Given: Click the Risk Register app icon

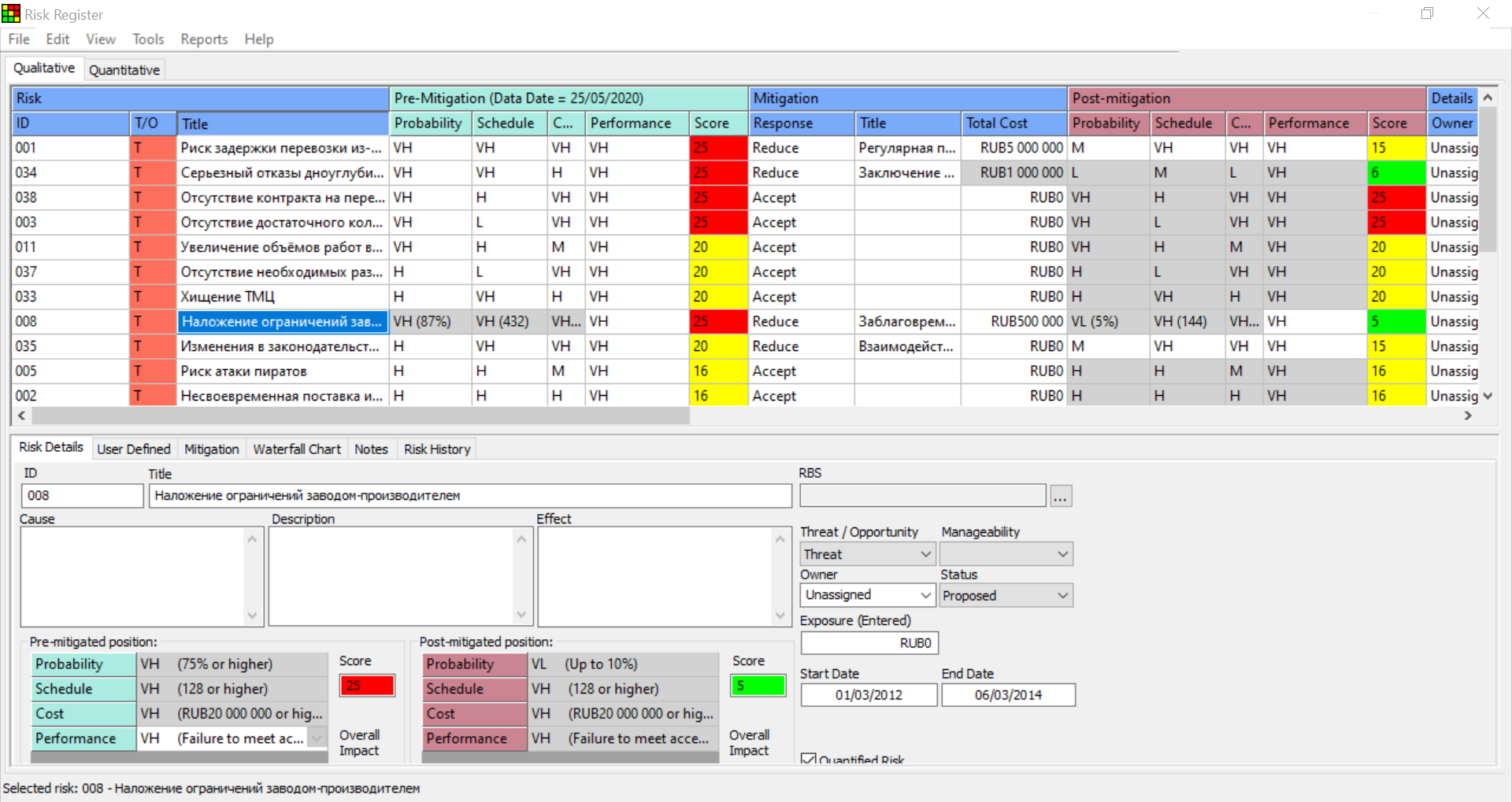Looking at the screenshot, I should point(11,13).
